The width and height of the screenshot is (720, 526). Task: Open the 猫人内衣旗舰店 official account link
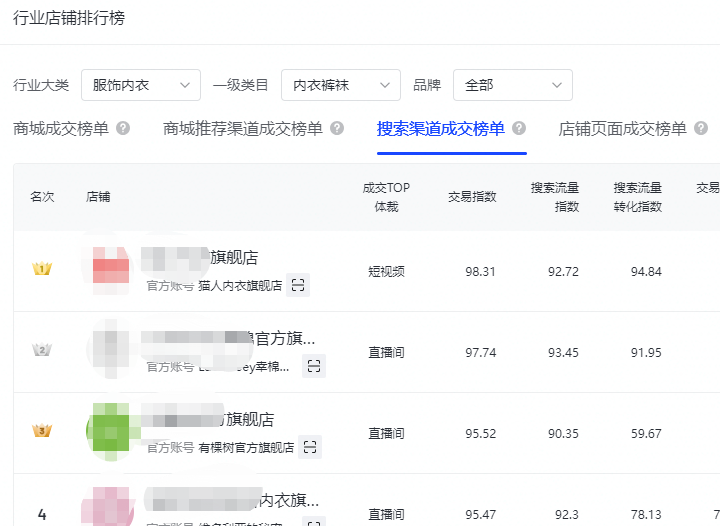pyautogui.click(x=240, y=285)
